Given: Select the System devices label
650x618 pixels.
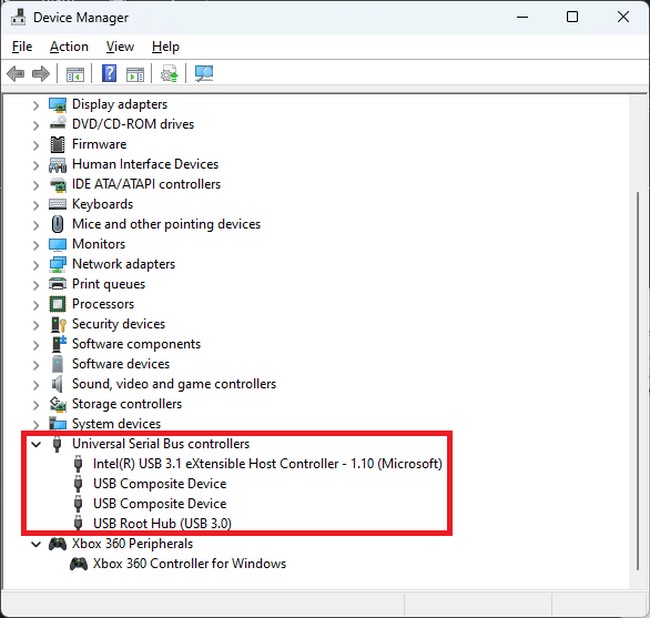Looking at the screenshot, I should [116, 424].
